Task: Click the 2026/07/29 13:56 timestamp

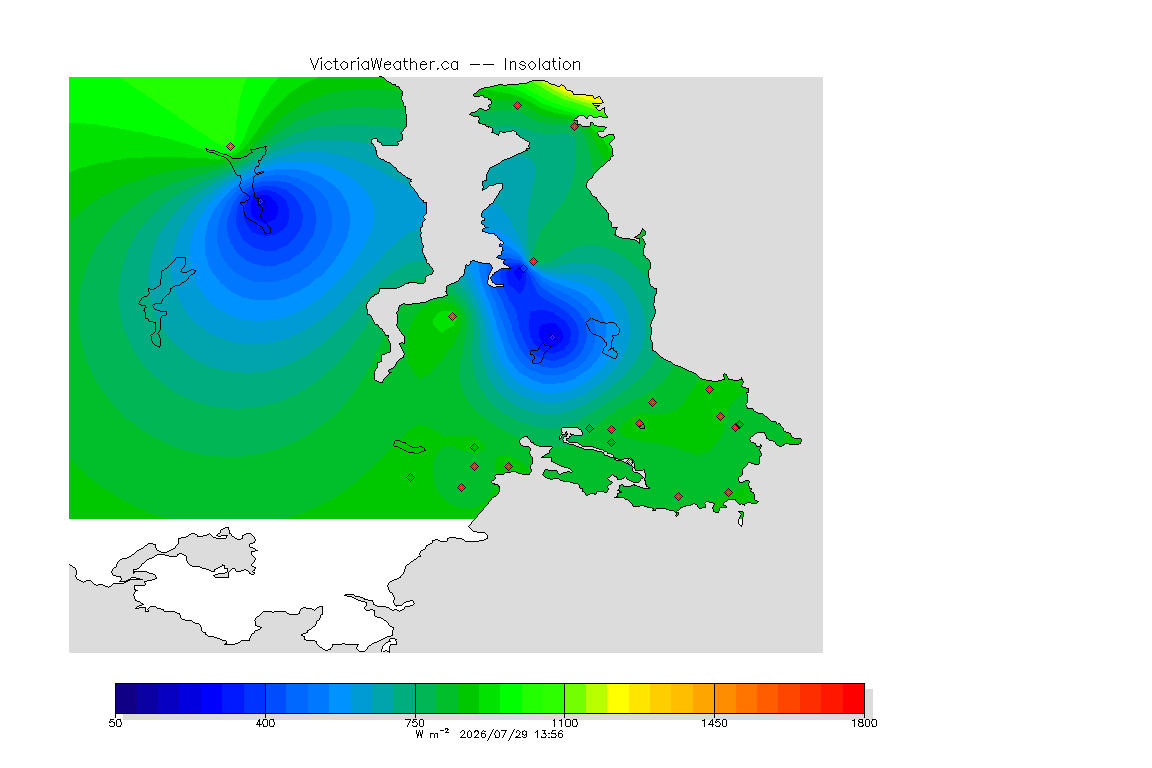Action: (x=511, y=734)
